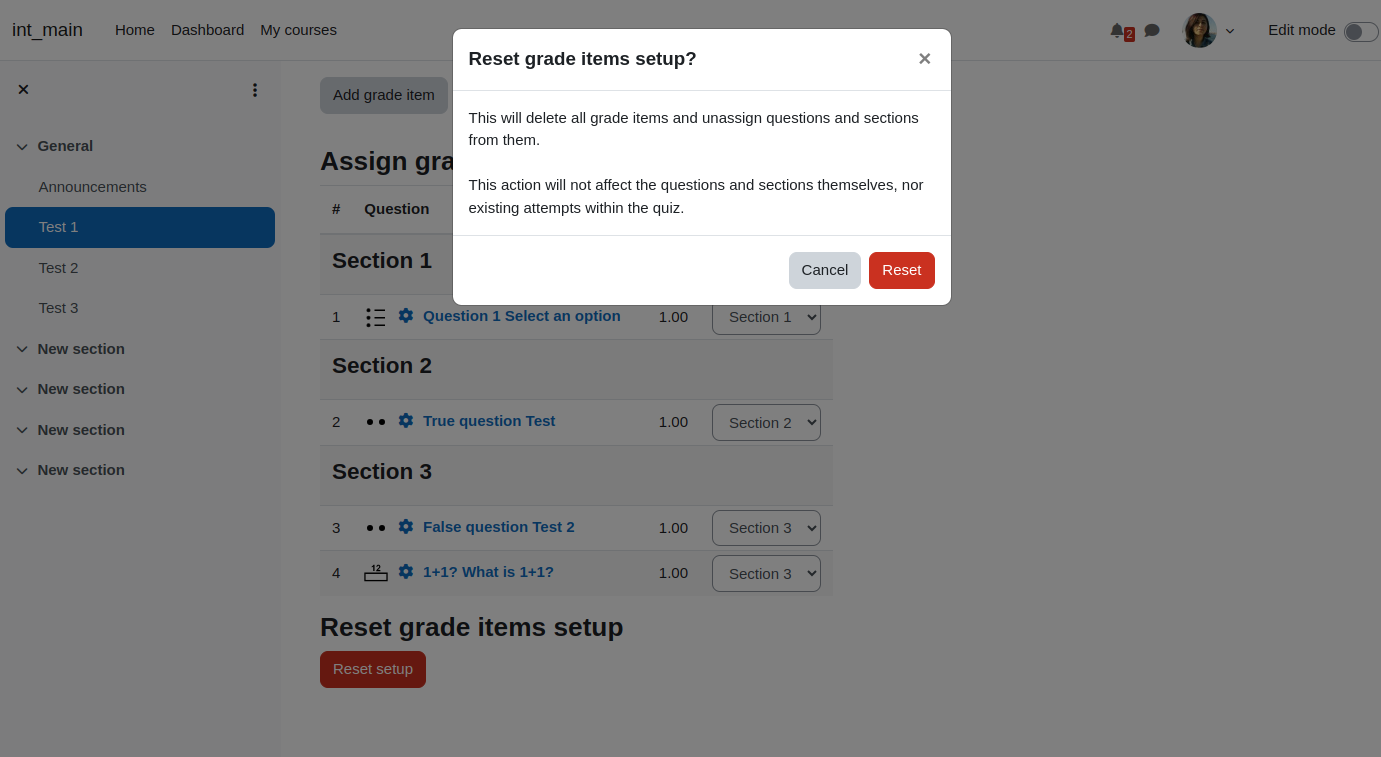
Task: Open grade item dropdown for 1+1? question
Action: point(766,573)
